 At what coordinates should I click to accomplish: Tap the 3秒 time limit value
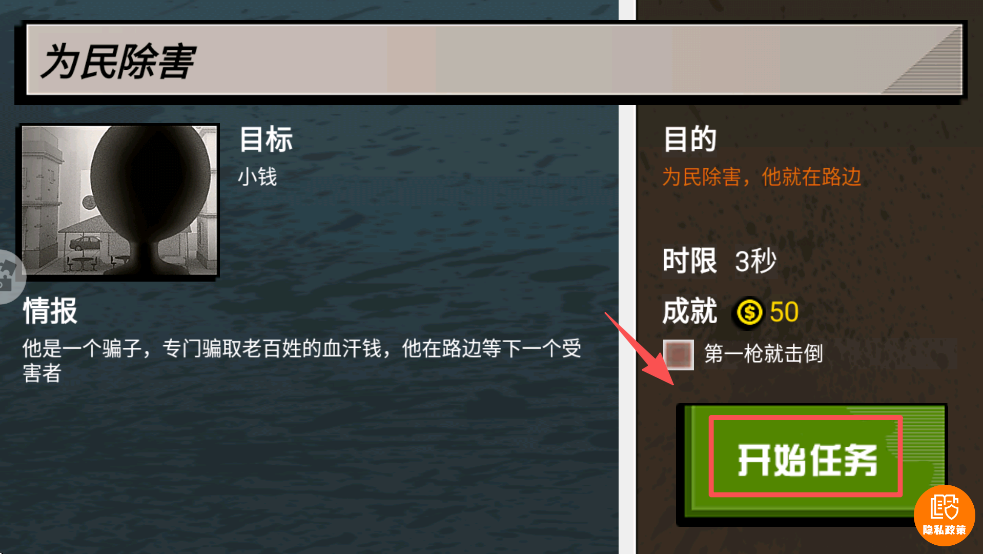(755, 261)
